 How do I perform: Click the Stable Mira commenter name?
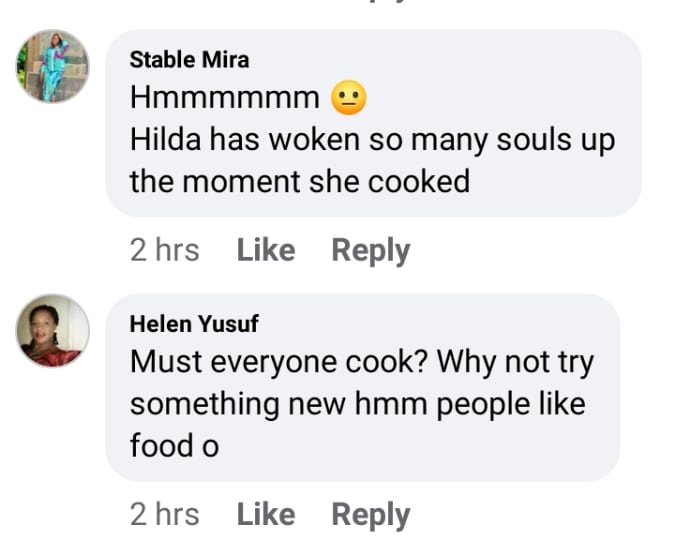(x=189, y=60)
